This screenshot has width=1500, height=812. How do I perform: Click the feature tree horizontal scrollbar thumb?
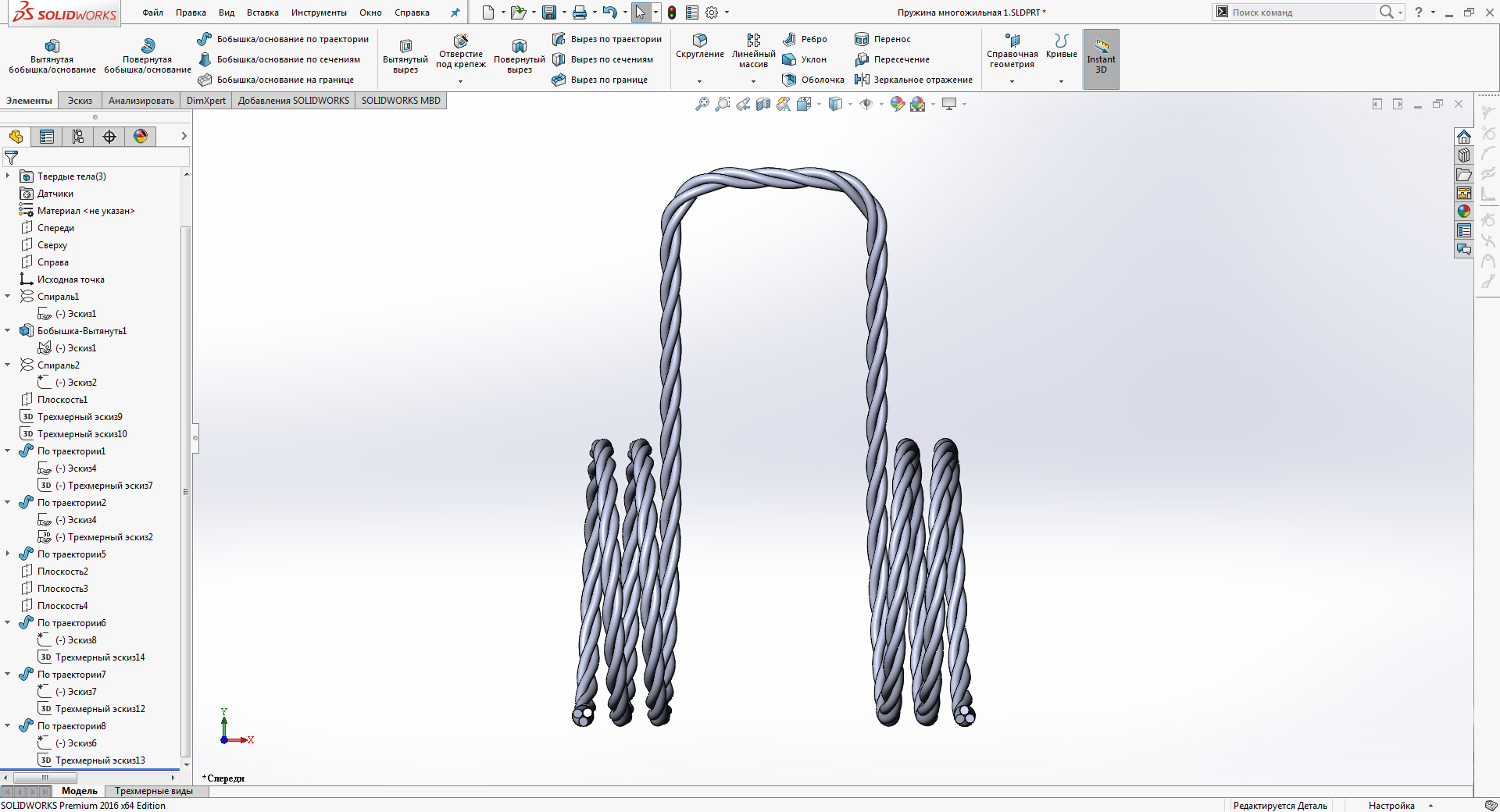(x=45, y=778)
